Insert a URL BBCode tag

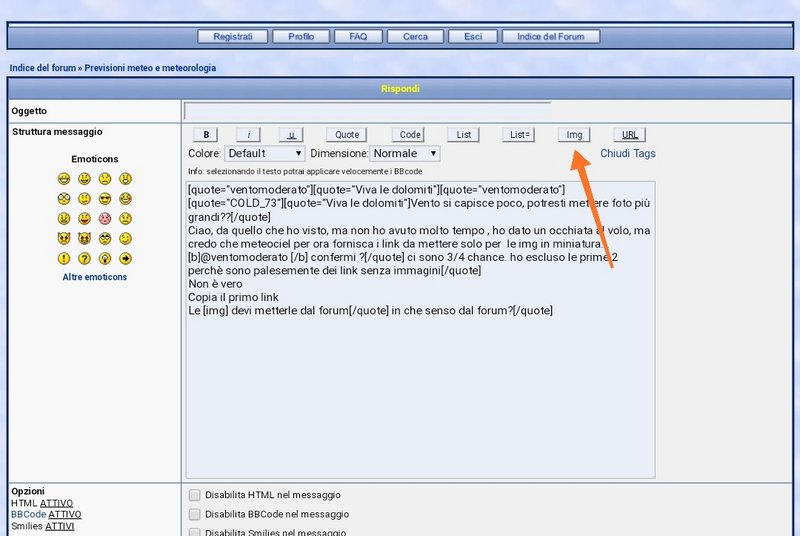(x=630, y=135)
